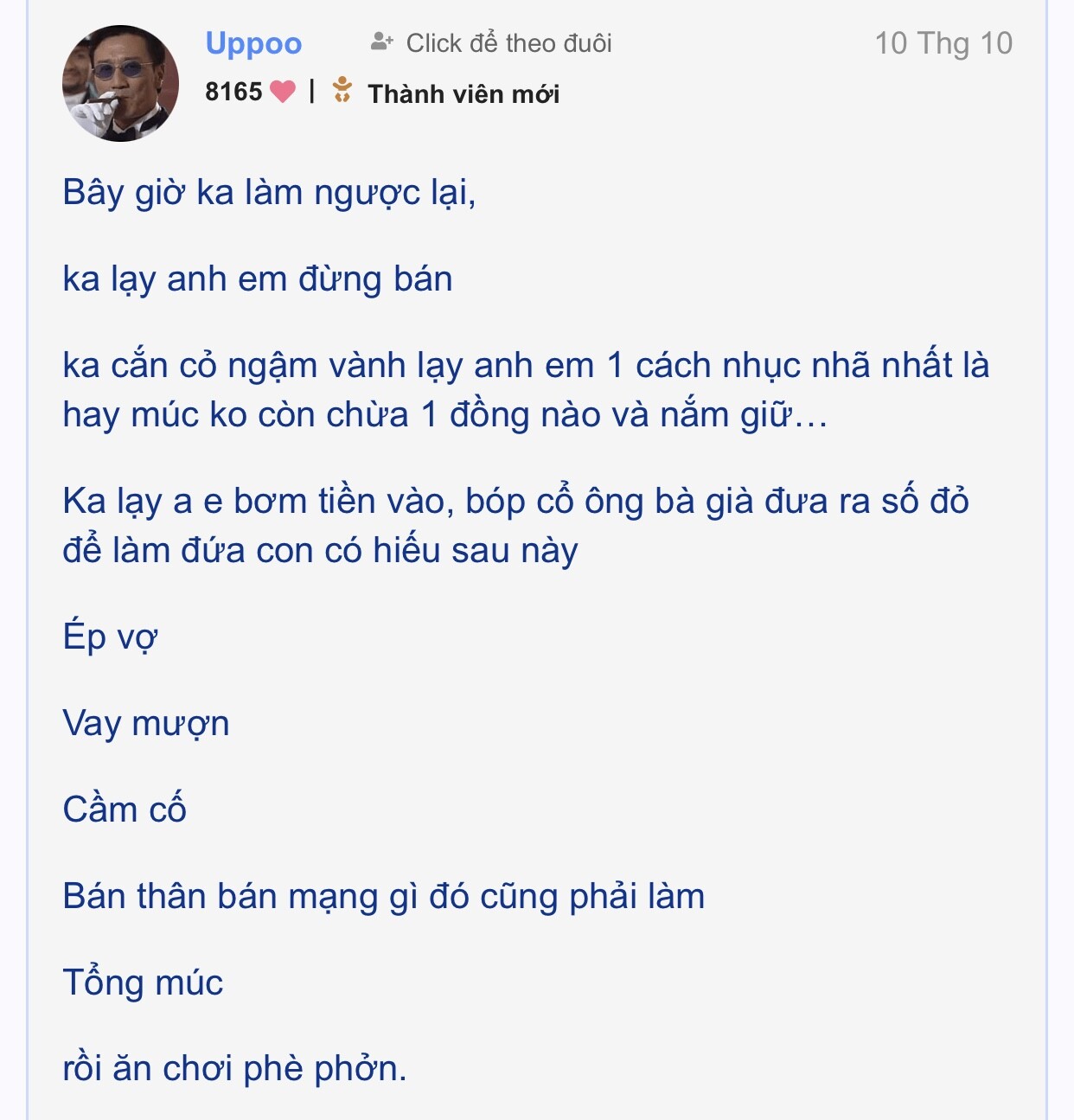
Task: Open Uppoo's profile avatar picture
Action: point(121,83)
